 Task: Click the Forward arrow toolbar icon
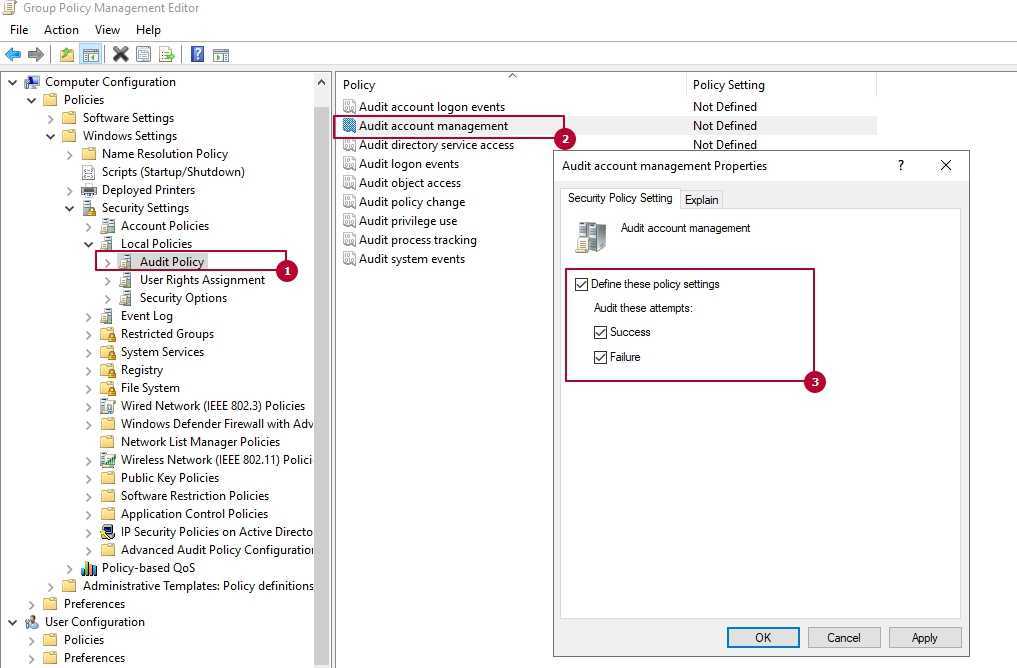point(36,54)
